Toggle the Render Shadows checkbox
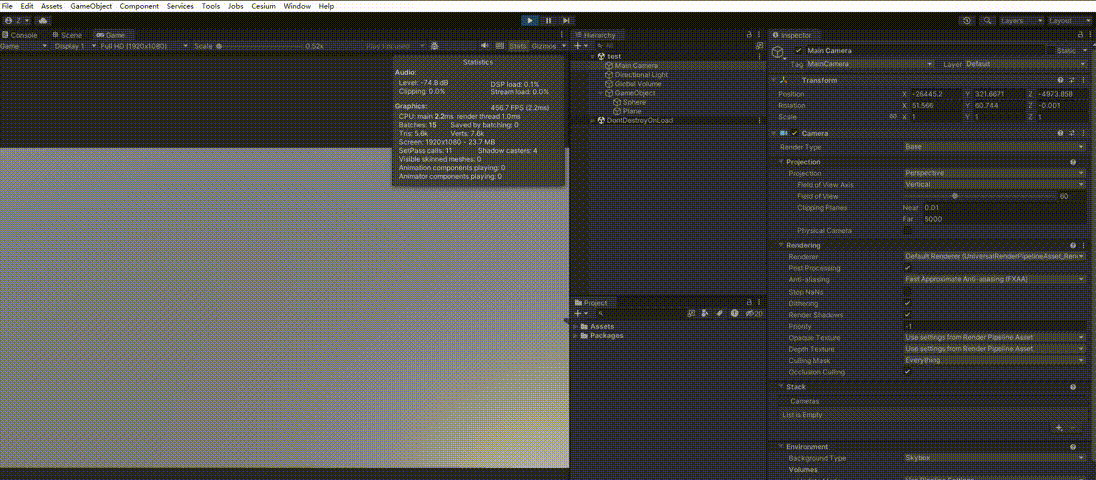1096x480 pixels. click(x=907, y=314)
